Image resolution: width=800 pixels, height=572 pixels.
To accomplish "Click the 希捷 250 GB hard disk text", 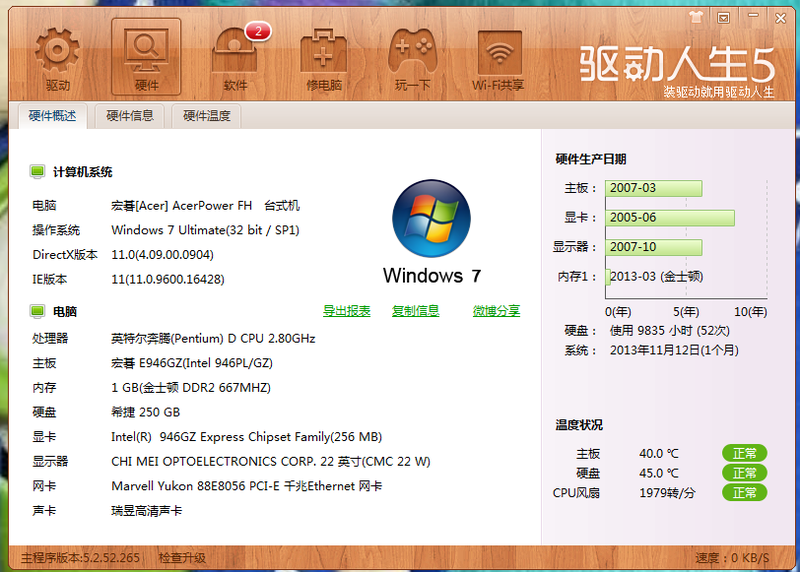I will [145, 412].
